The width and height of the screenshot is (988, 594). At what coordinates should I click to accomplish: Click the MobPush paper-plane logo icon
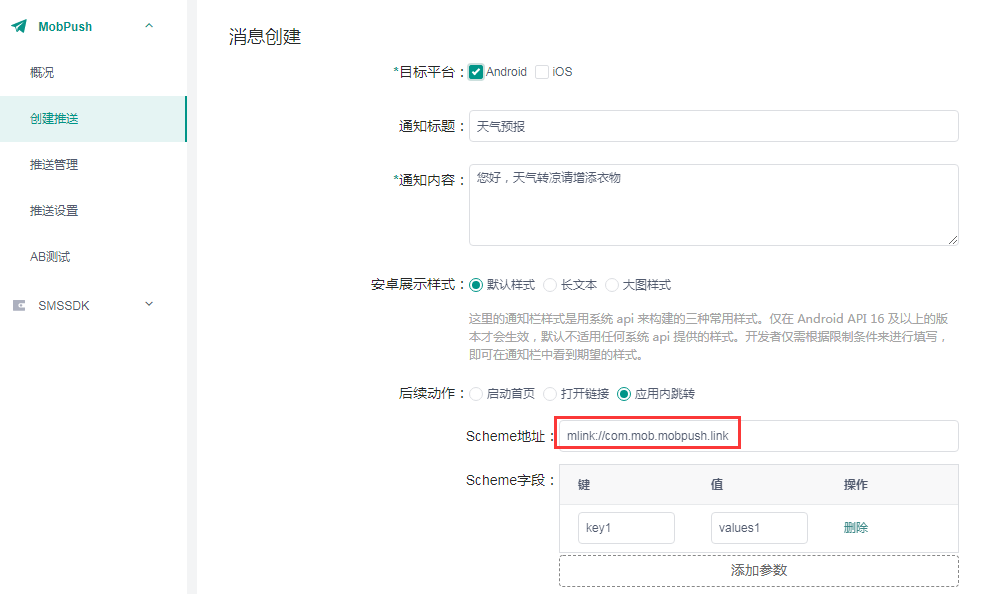[18, 26]
